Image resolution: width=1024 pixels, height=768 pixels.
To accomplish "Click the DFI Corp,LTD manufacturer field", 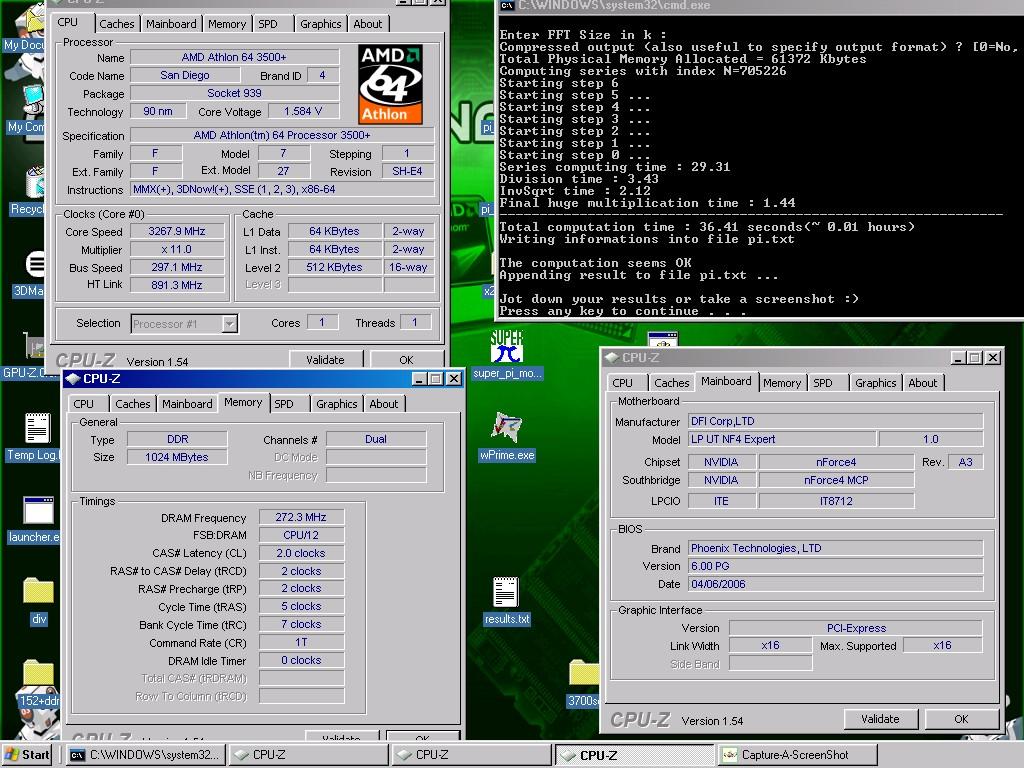I will click(836, 421).
